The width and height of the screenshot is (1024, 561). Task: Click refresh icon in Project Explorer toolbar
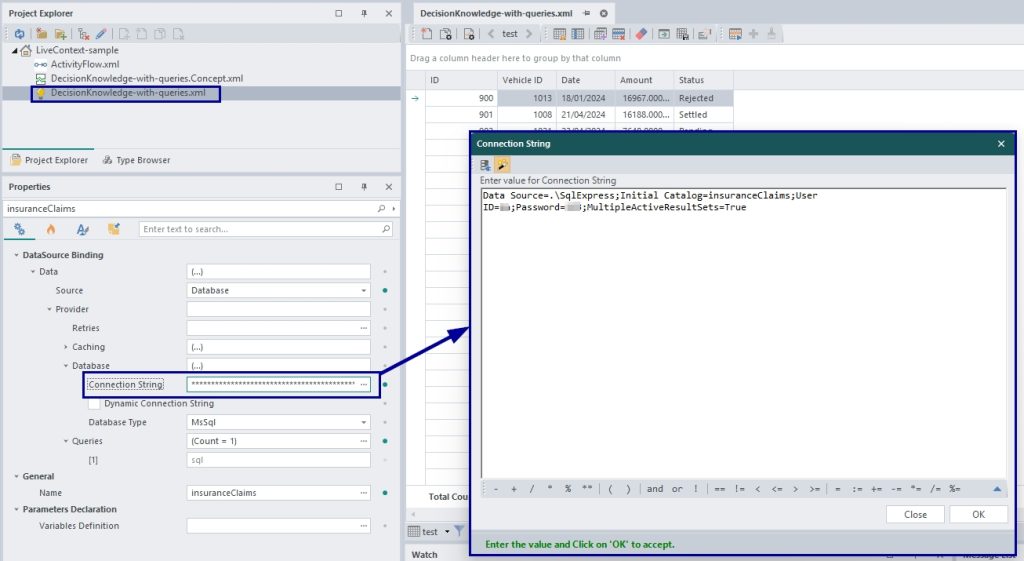20,34
